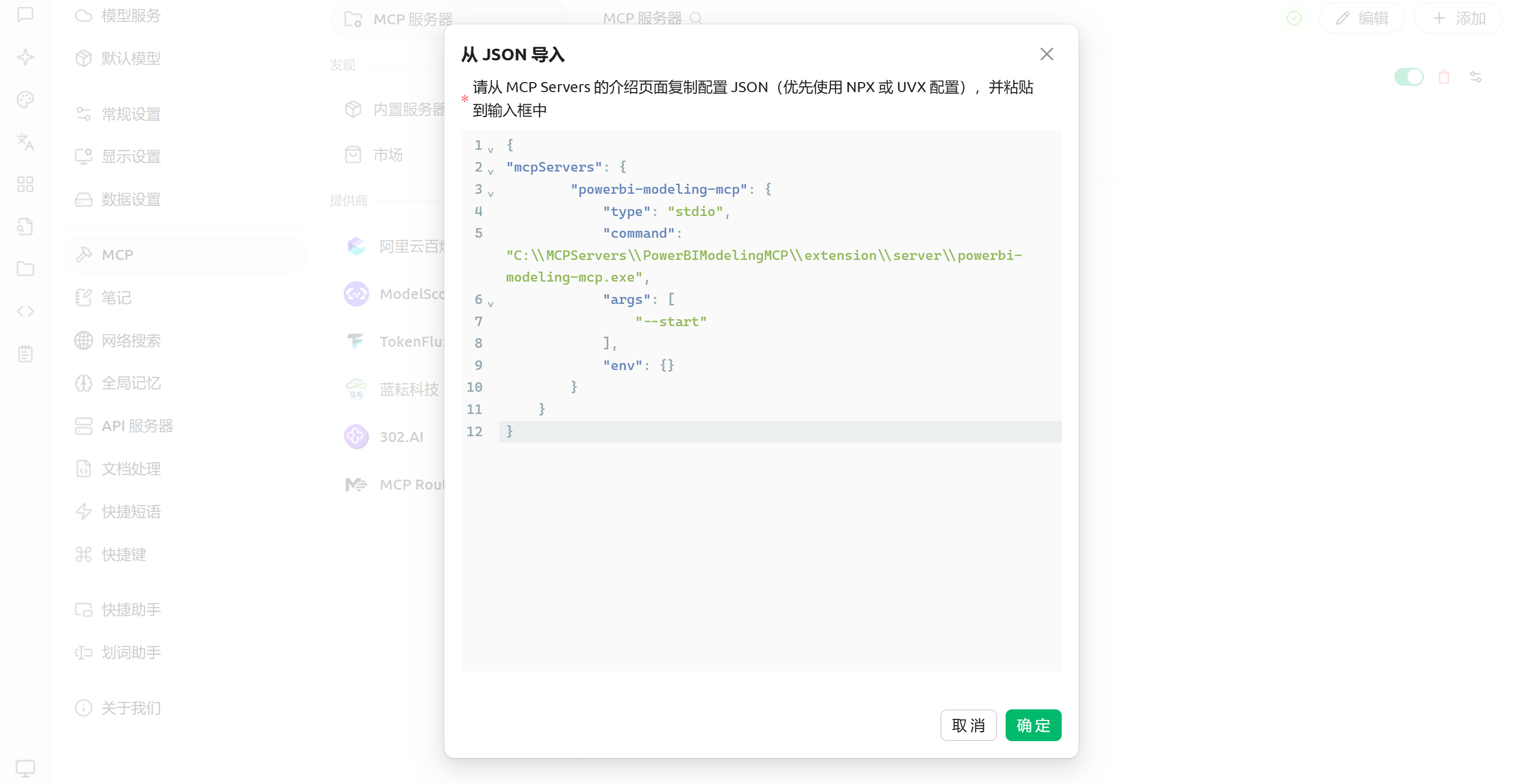Open the files folder sidebar icon
1524x784 pixels.
coord(25,269)
